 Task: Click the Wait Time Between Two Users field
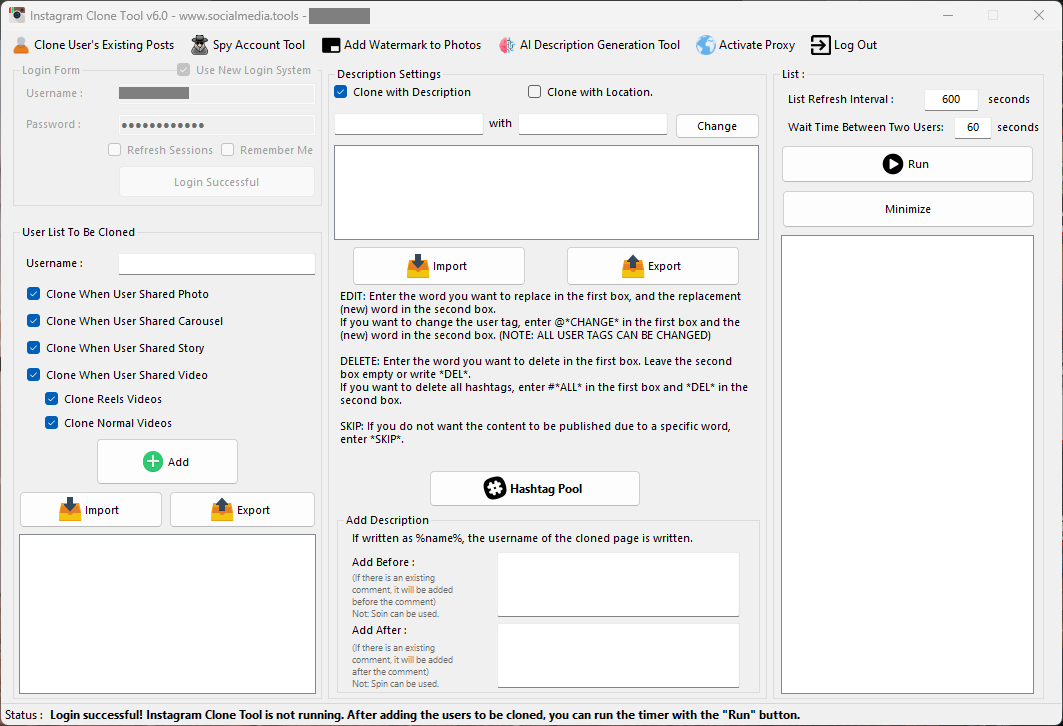[x=973, y=127]
